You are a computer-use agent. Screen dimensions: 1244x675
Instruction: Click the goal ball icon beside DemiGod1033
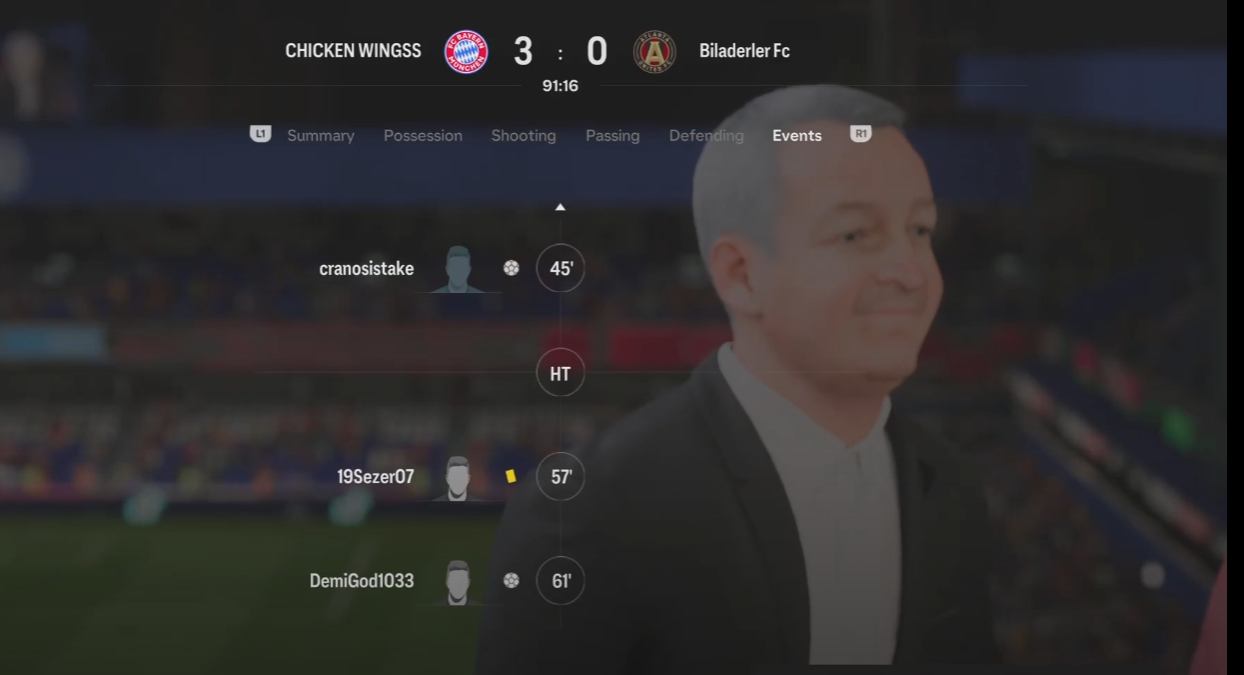coord(511,580)
